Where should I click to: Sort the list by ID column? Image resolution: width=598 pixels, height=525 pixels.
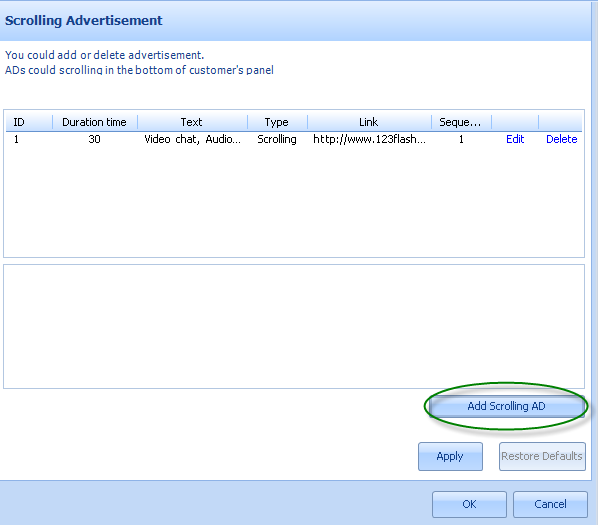(x=29, y=122)
